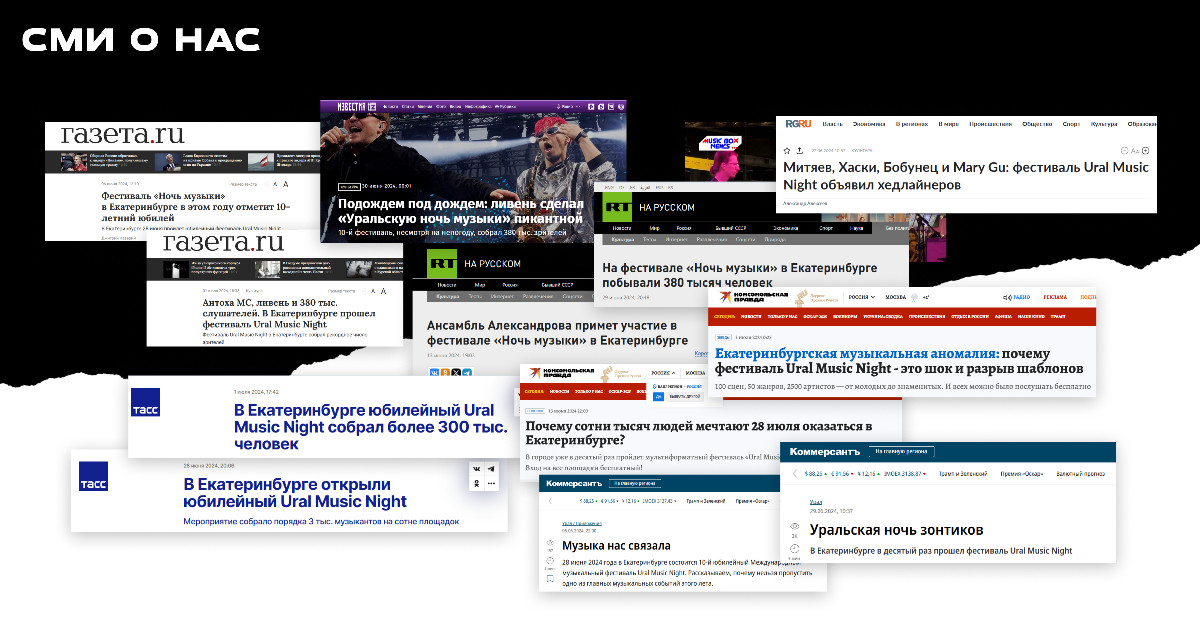
Task: Click the Коммерсантъ logo above Уральская ночь зонтиков
Action: 824,452
